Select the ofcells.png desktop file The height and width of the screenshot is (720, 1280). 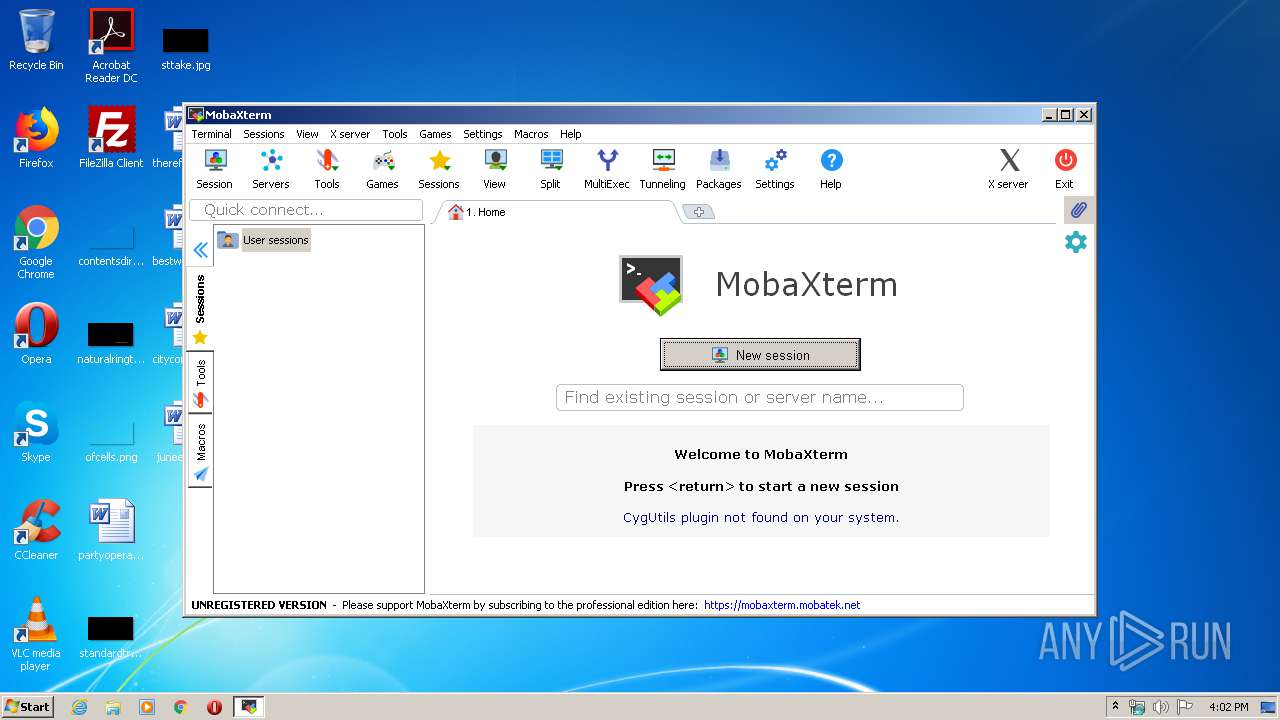(111, 440)
